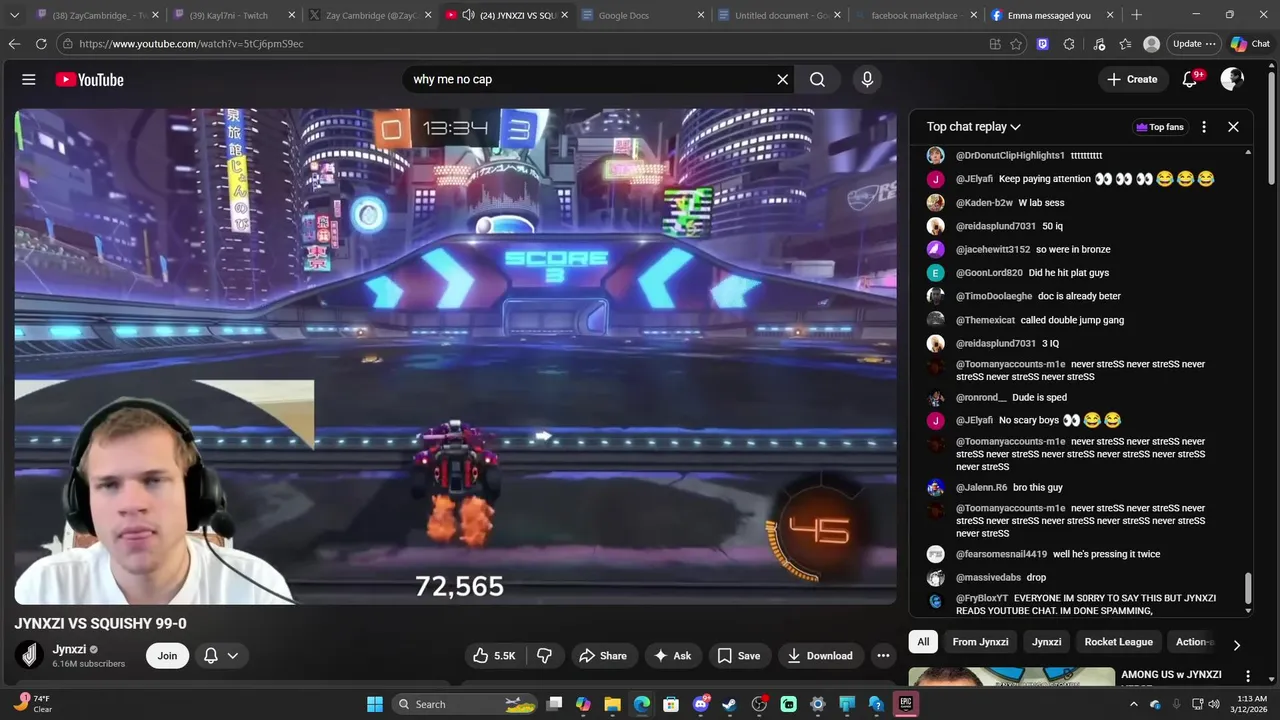1280x720 pixels.
Task: Select the Jynxzi filter chip
Action: [1047, 642]
